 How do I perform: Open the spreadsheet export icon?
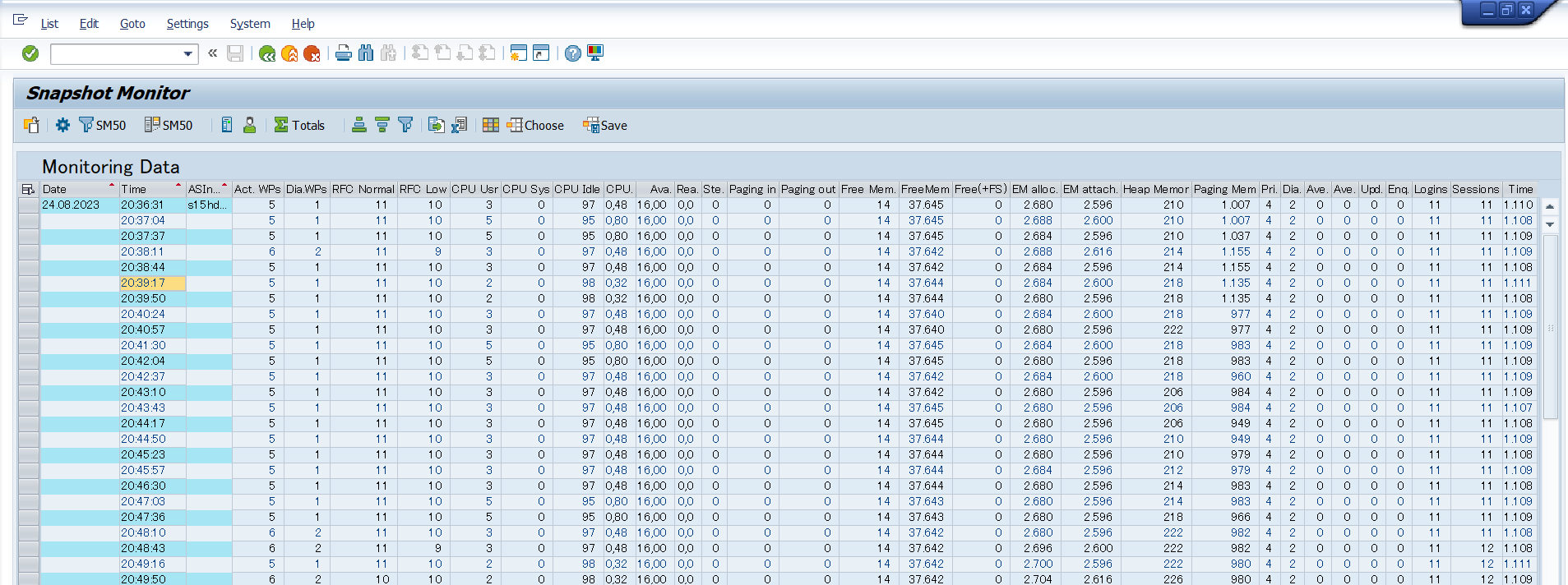459,125
